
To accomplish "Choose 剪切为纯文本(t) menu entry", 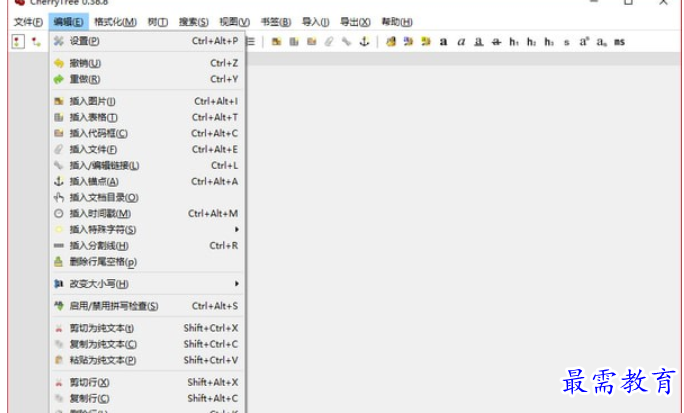I will click(x=147, y=328).
